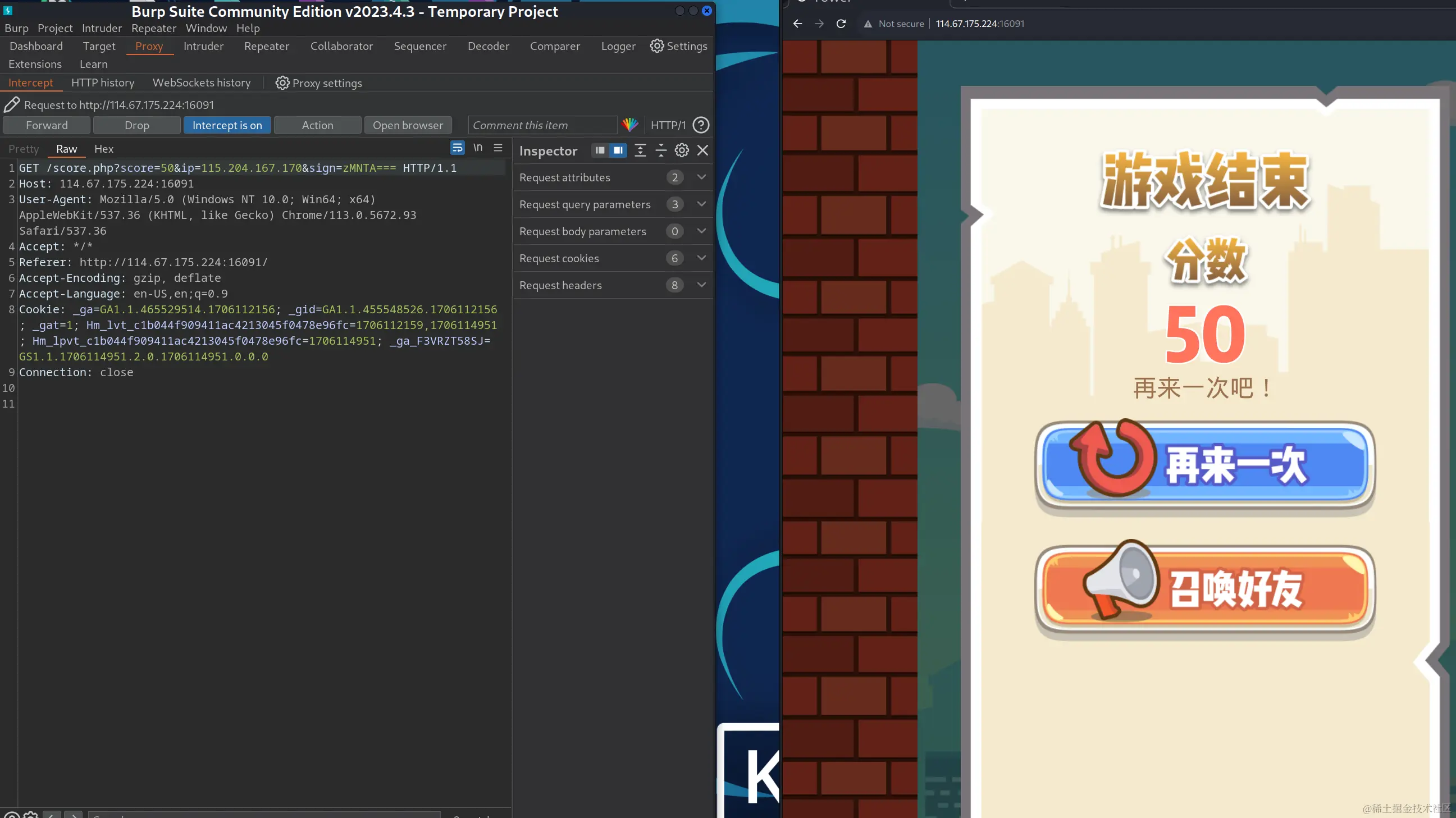Click the Drop button
Viewport: 1456px width, 818px height.
(x=137, y=125)
